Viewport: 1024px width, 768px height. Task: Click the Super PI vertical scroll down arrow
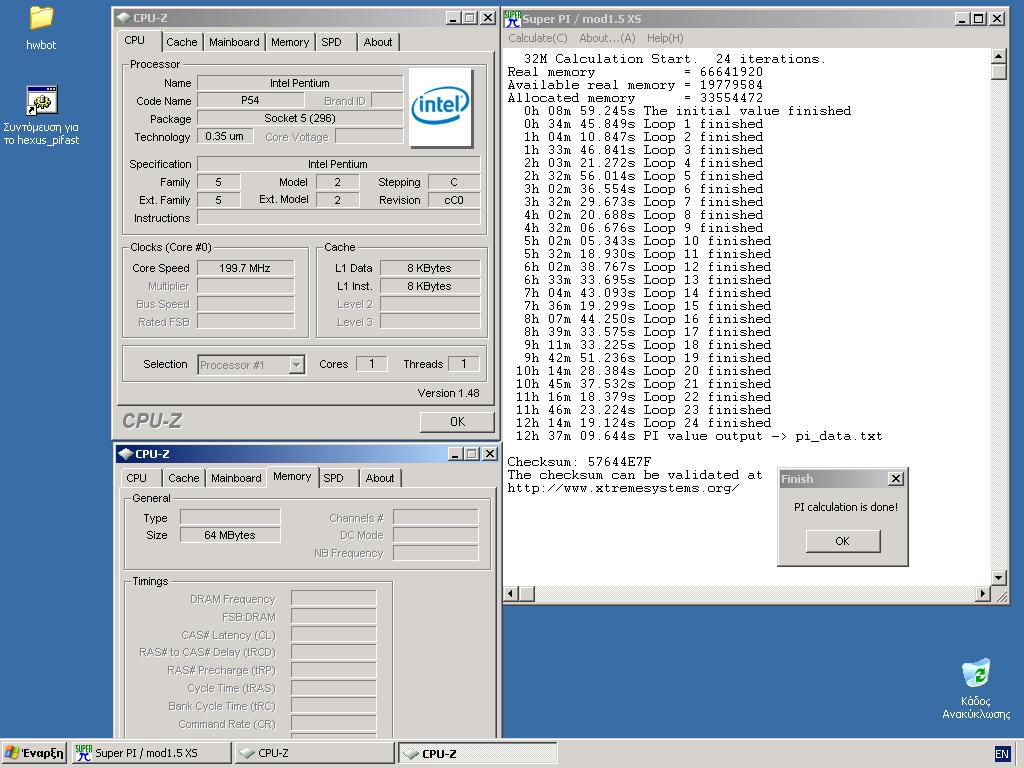tap(999, 577)
